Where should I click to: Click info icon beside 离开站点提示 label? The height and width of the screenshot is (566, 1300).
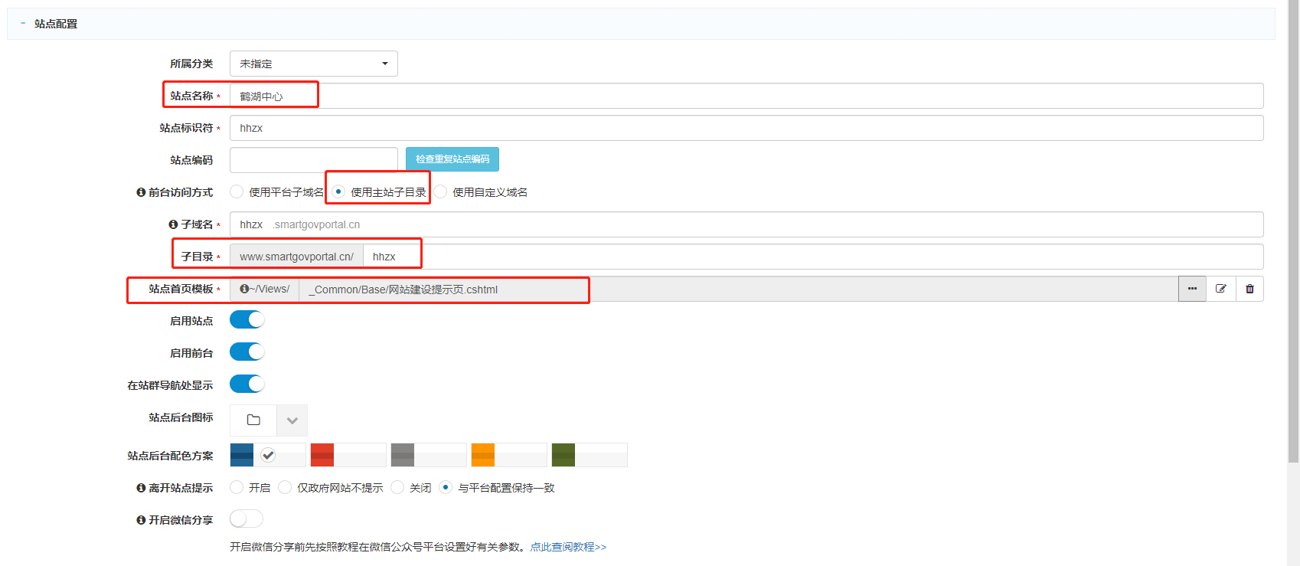(x=141, y=488)
